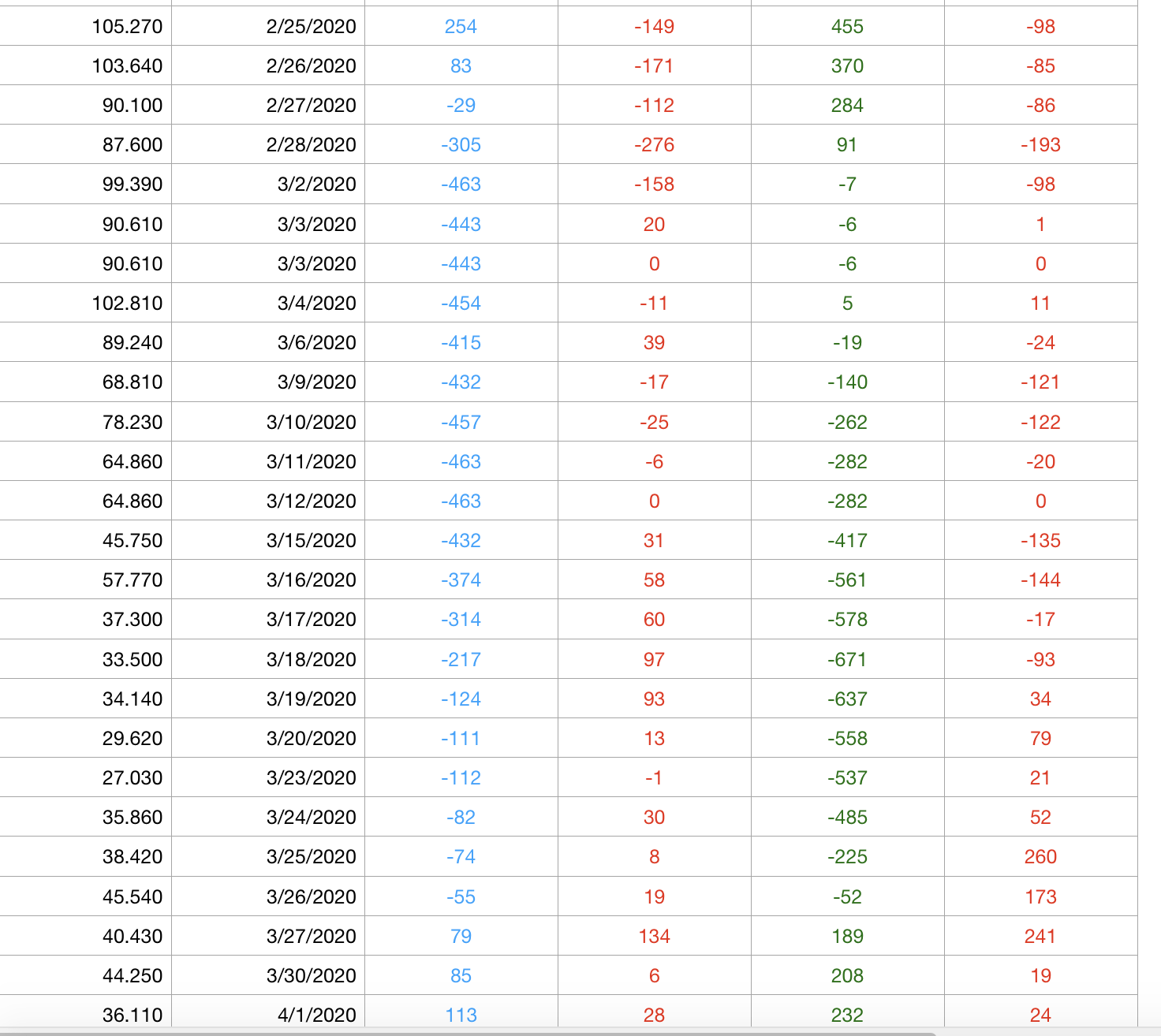Click the 2/28/2020 date cell
1161x1036 pixels.
268,144
